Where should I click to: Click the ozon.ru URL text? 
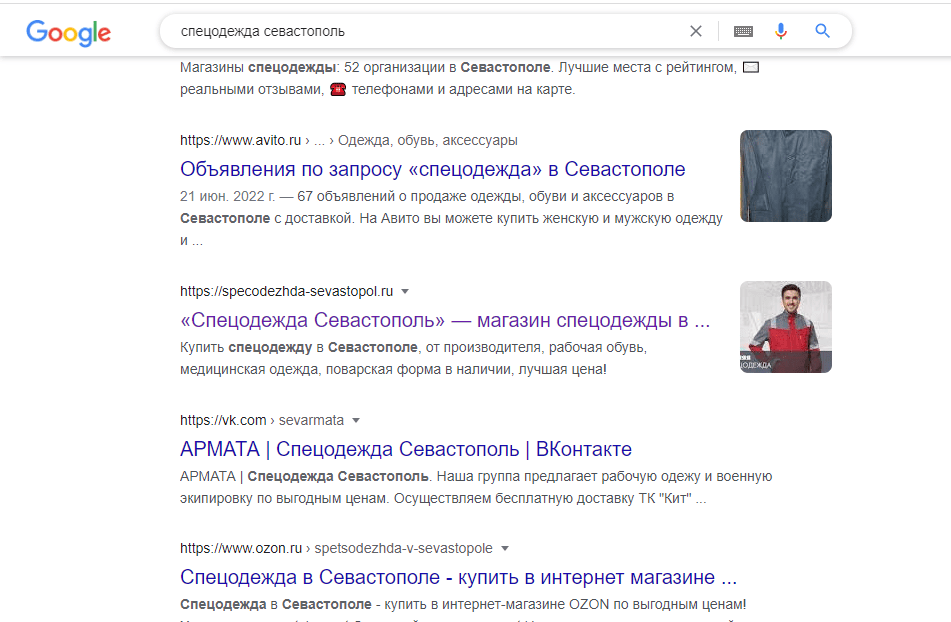[x=241, y=548]
